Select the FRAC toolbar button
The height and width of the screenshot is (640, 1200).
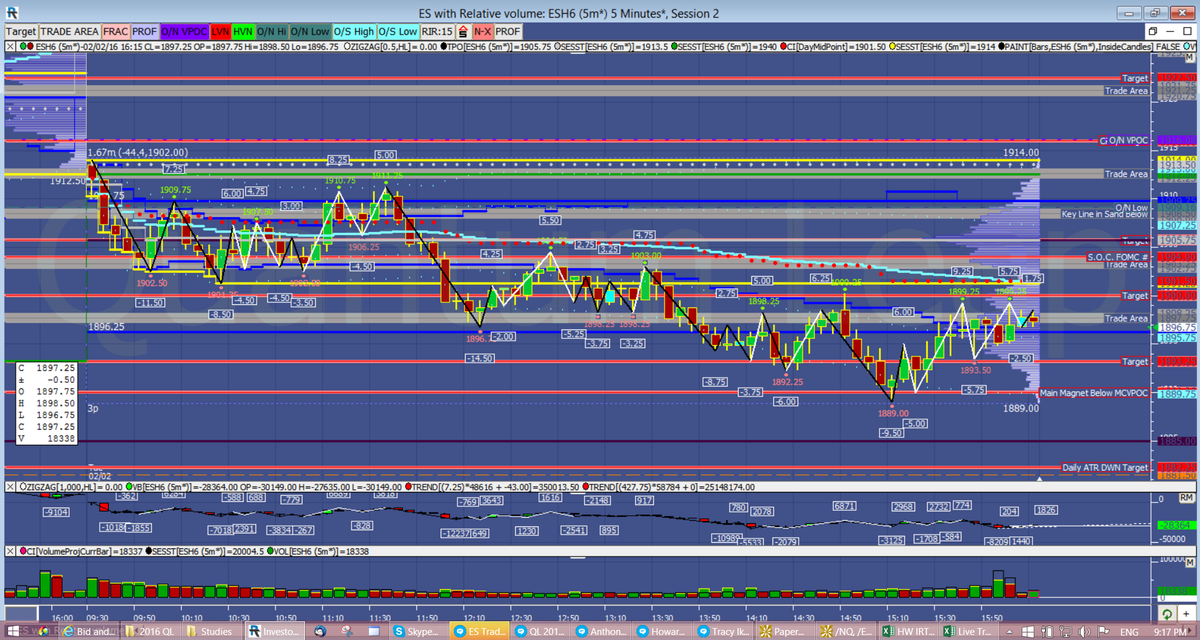pos(115,32)
